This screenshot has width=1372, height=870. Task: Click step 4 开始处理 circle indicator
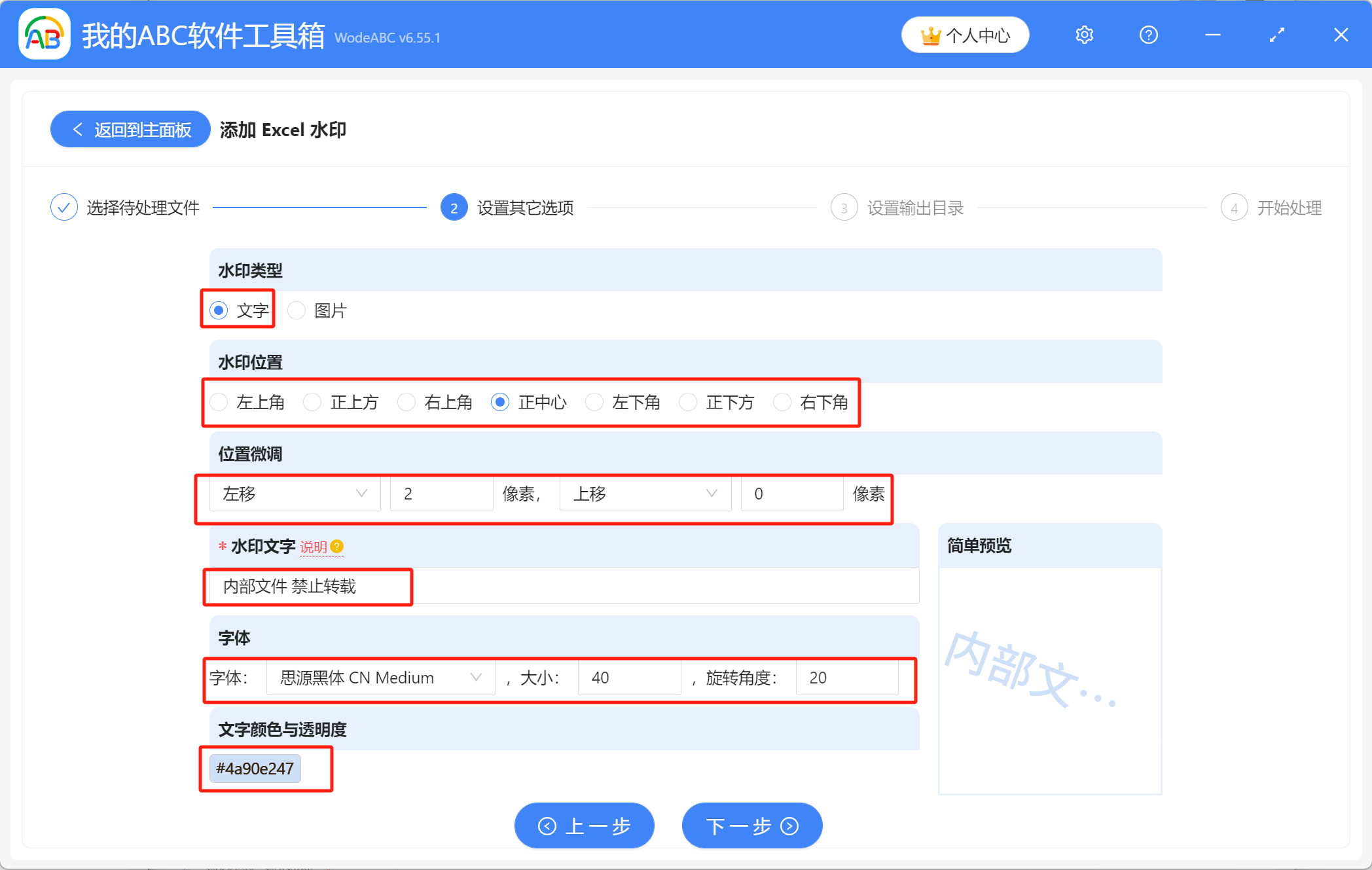1235,207
